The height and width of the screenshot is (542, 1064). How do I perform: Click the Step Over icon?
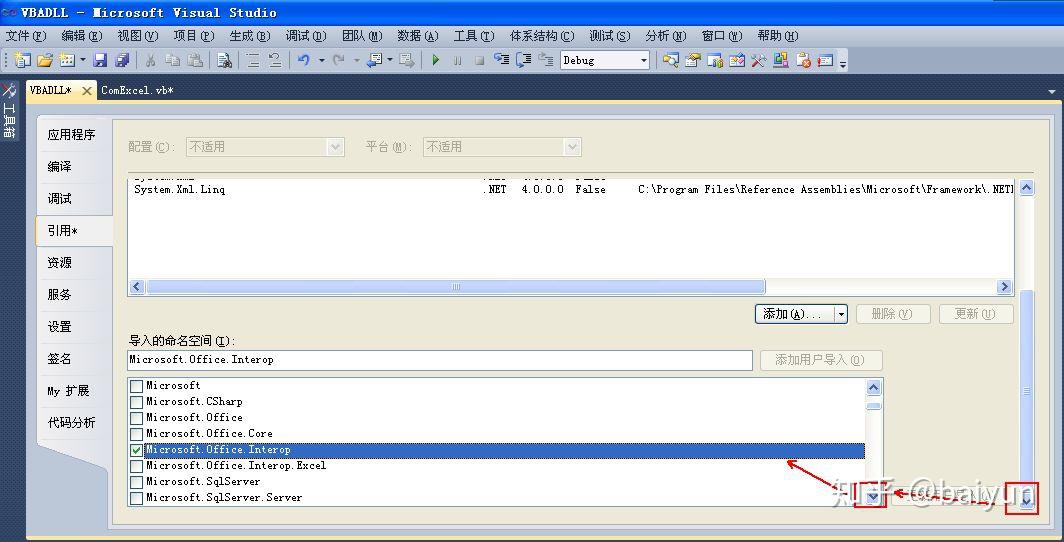coord(523,60)
